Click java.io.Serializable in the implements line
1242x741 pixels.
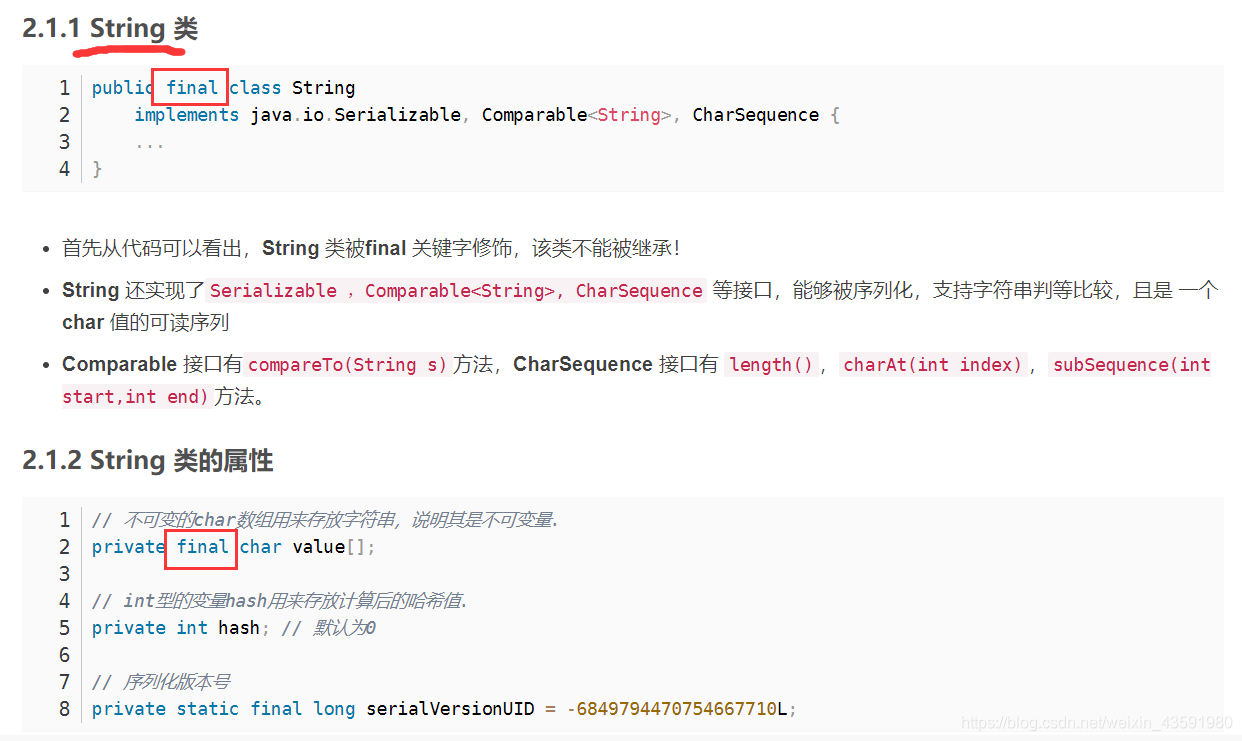(x=355, y=115)
